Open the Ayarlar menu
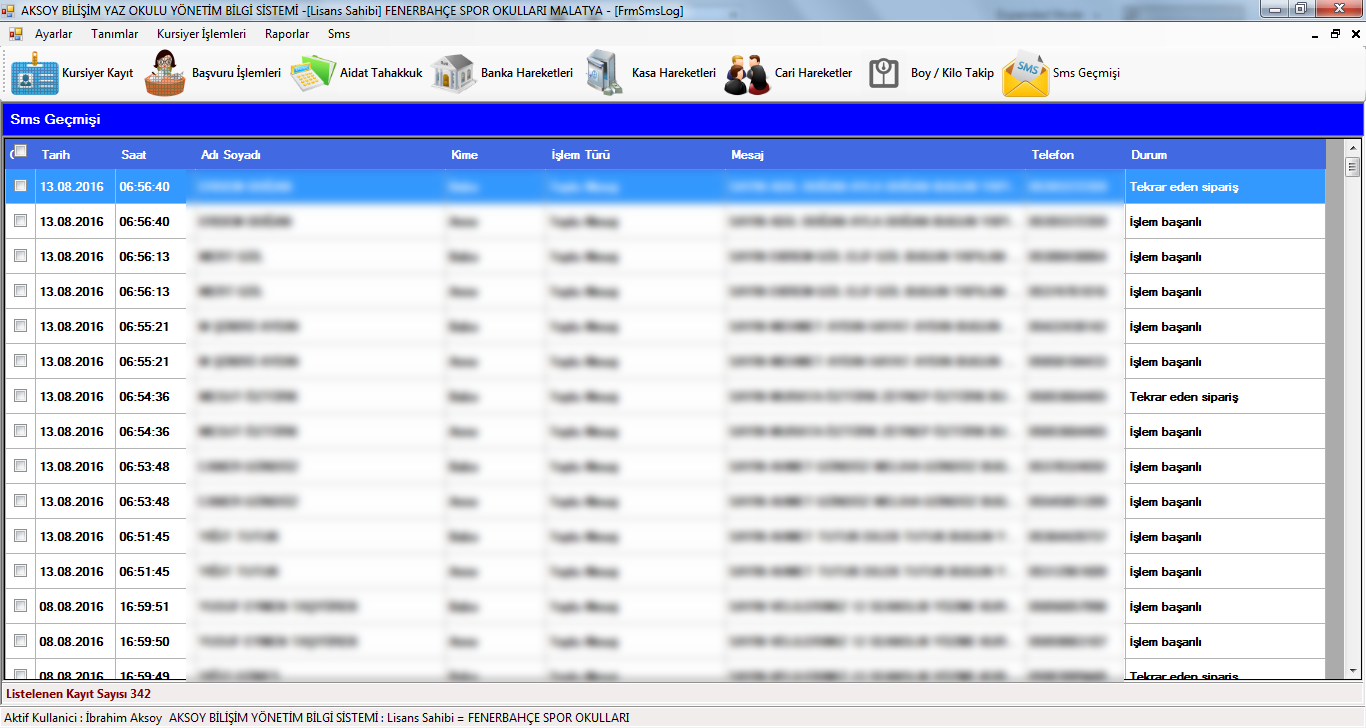 54,33
